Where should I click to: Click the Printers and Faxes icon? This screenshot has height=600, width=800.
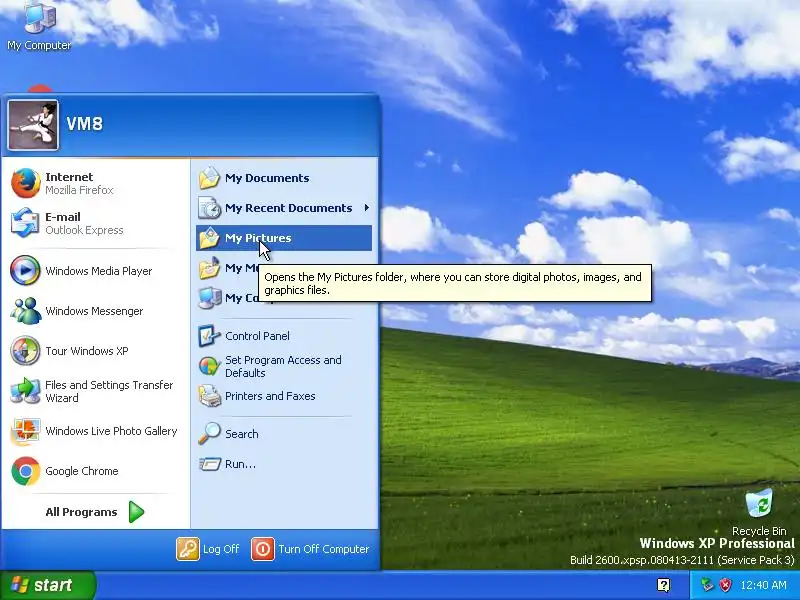(209, 396)
